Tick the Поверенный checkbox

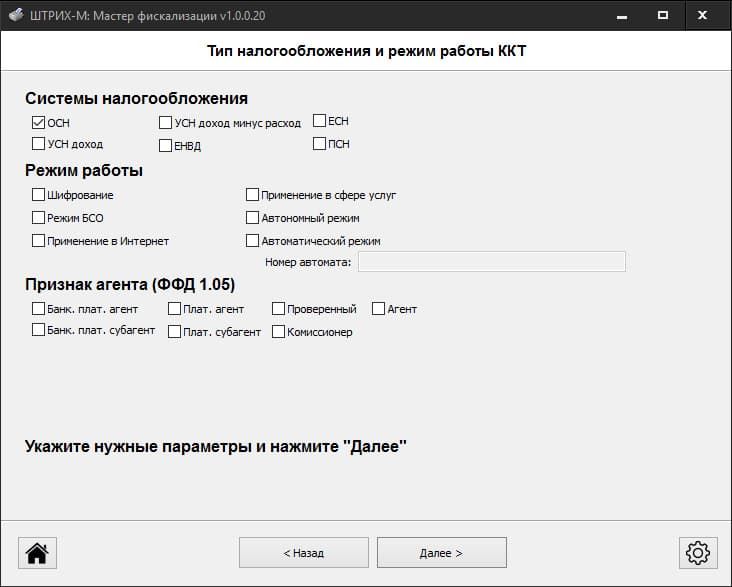[278, 308]
